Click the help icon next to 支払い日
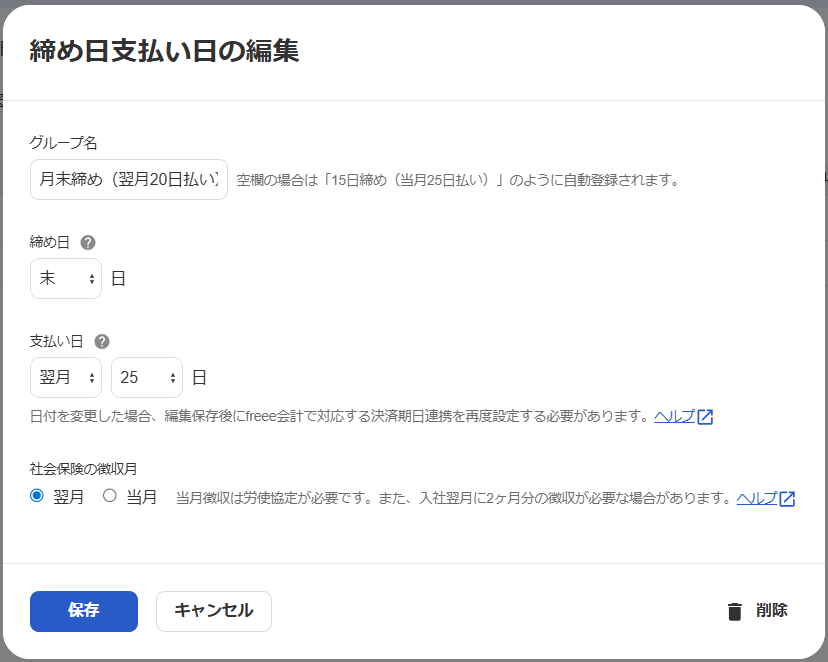 [x=101, y=341]
